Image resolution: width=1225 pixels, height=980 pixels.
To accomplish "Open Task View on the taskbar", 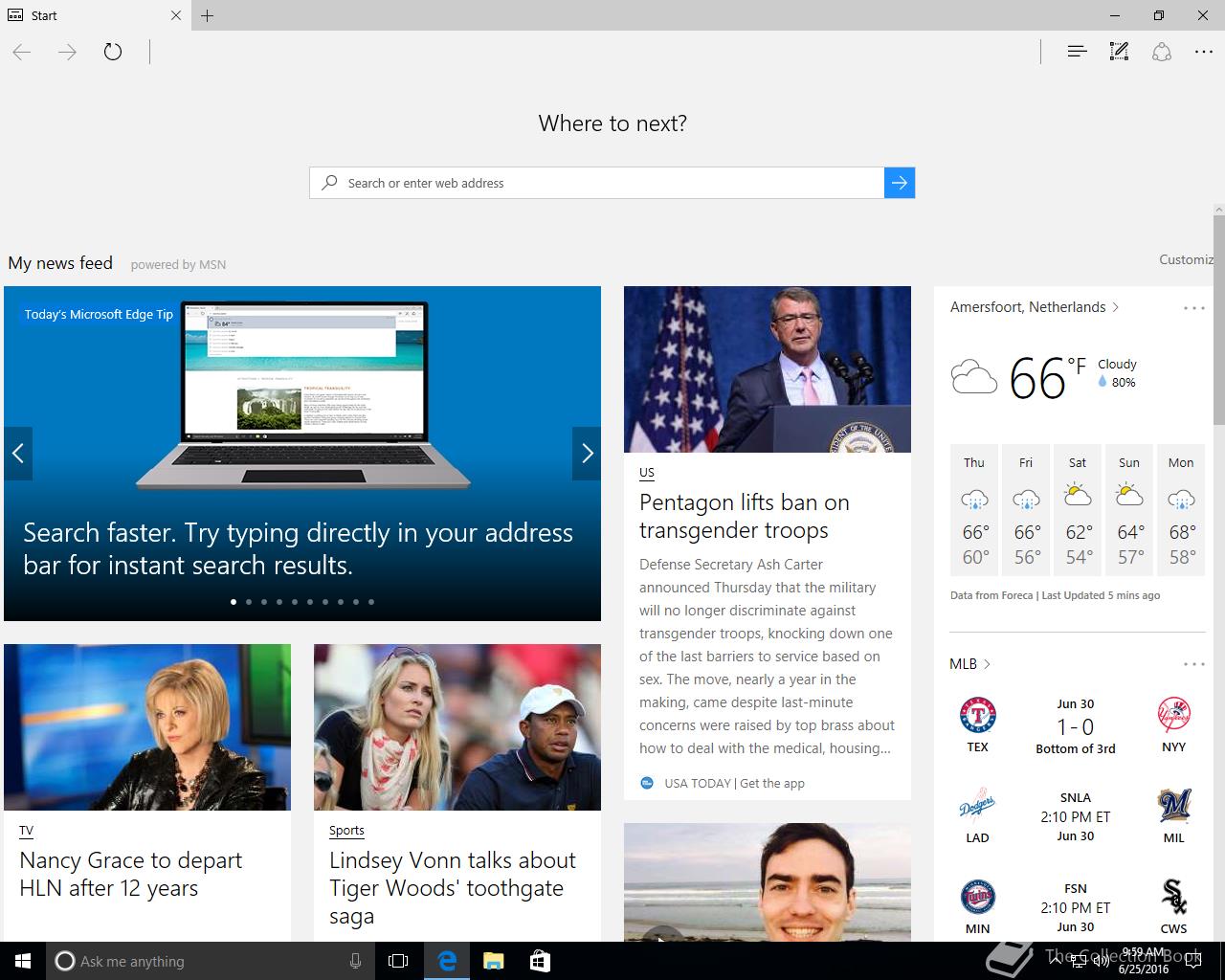I will tap(398, 961).
